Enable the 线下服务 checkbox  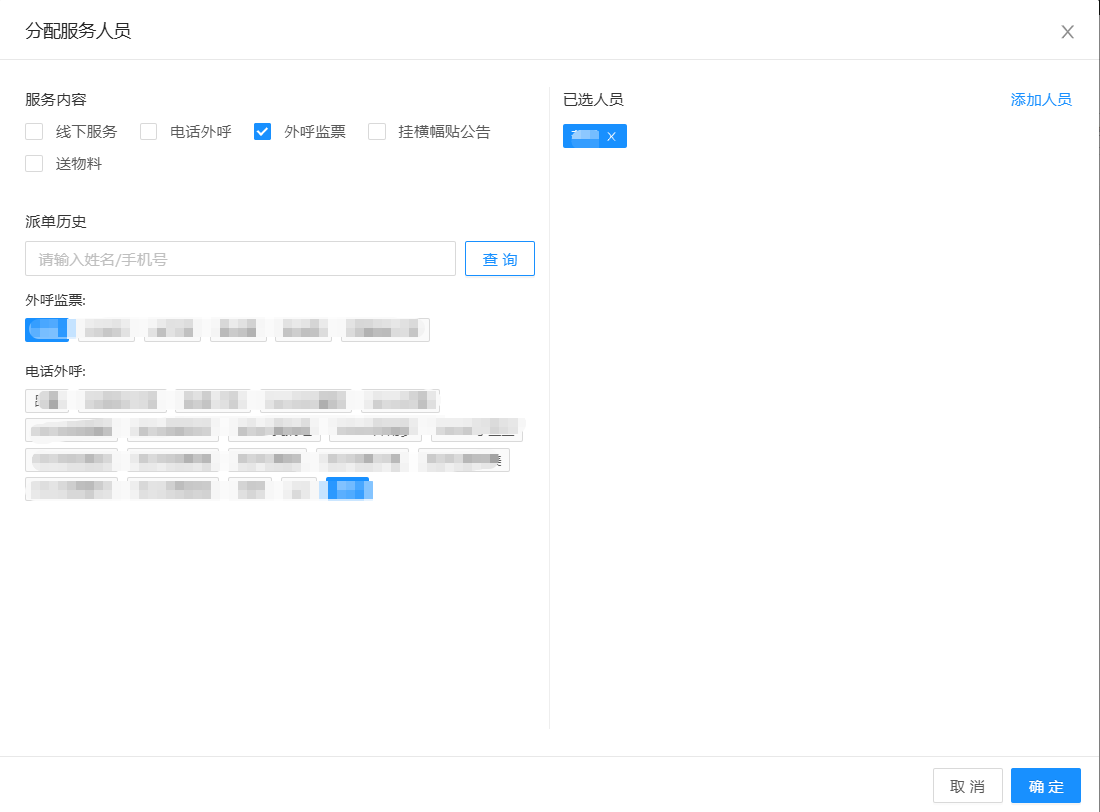[34, 131]
